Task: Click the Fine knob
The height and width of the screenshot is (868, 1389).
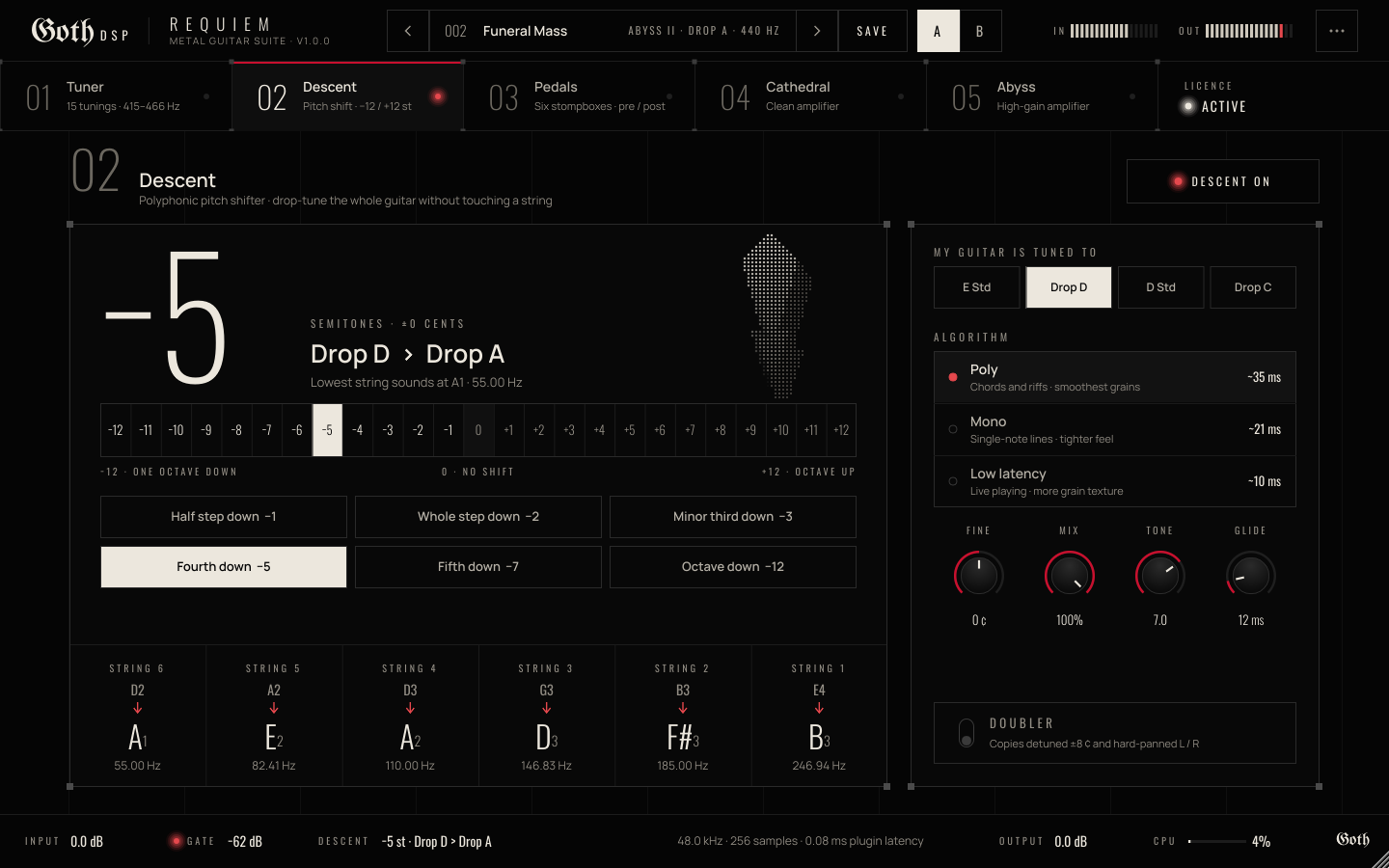Action: pos(979,575)
